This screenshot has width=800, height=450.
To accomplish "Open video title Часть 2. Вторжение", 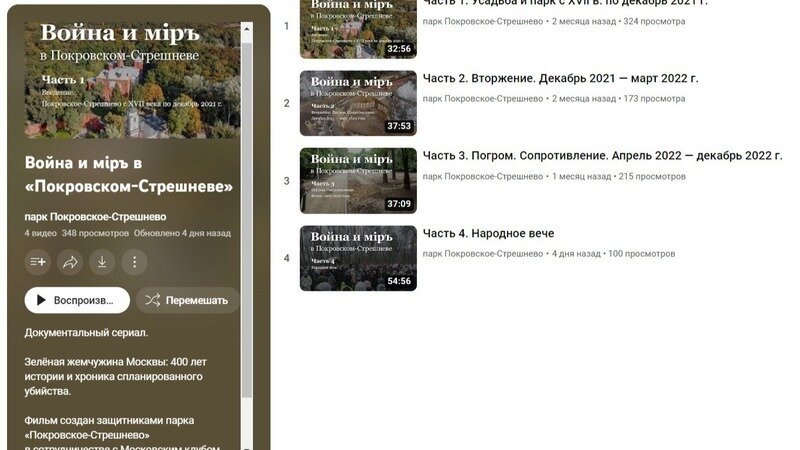I will [x=560, y=78].
